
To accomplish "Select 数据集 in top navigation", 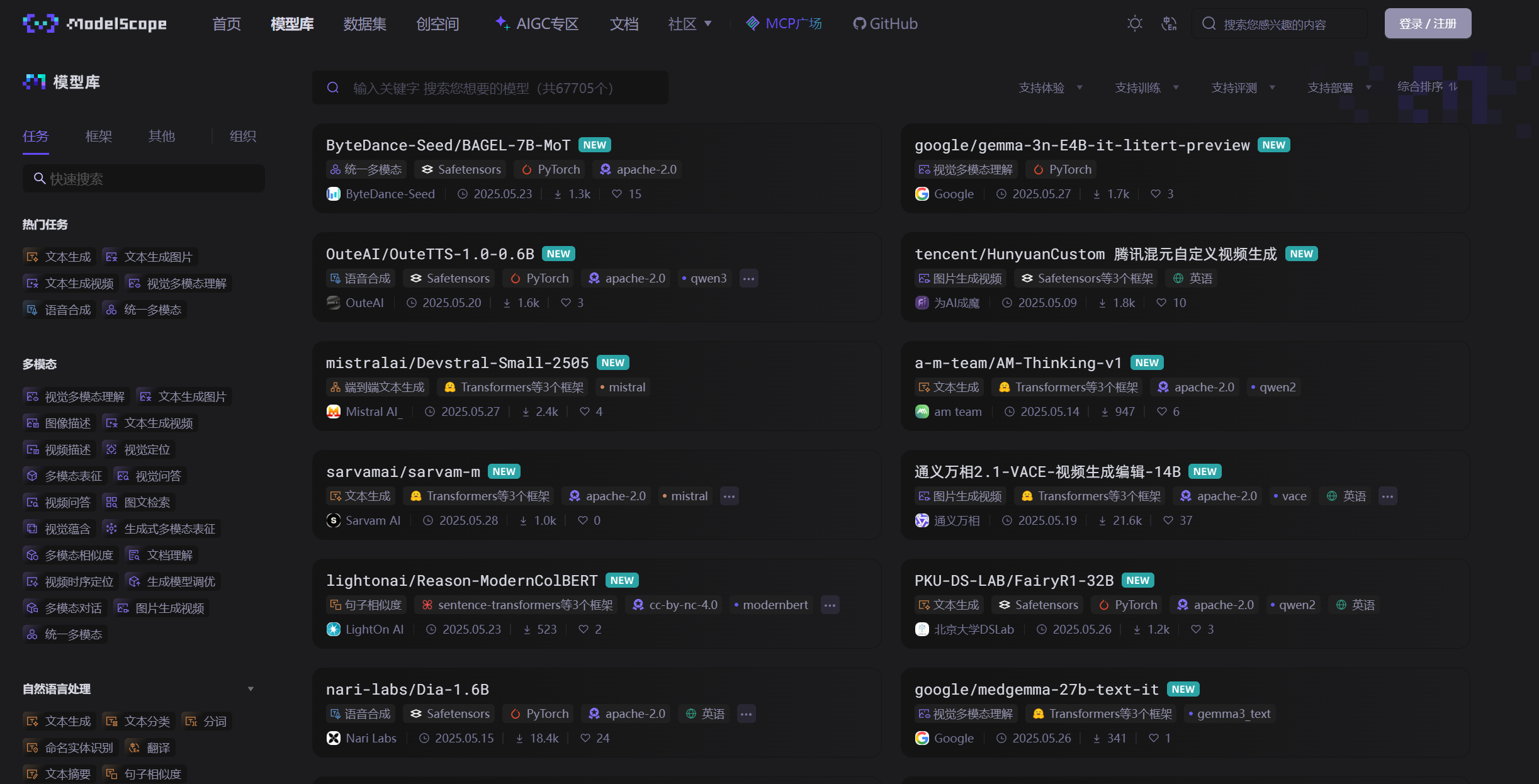I will coord(364,24).
